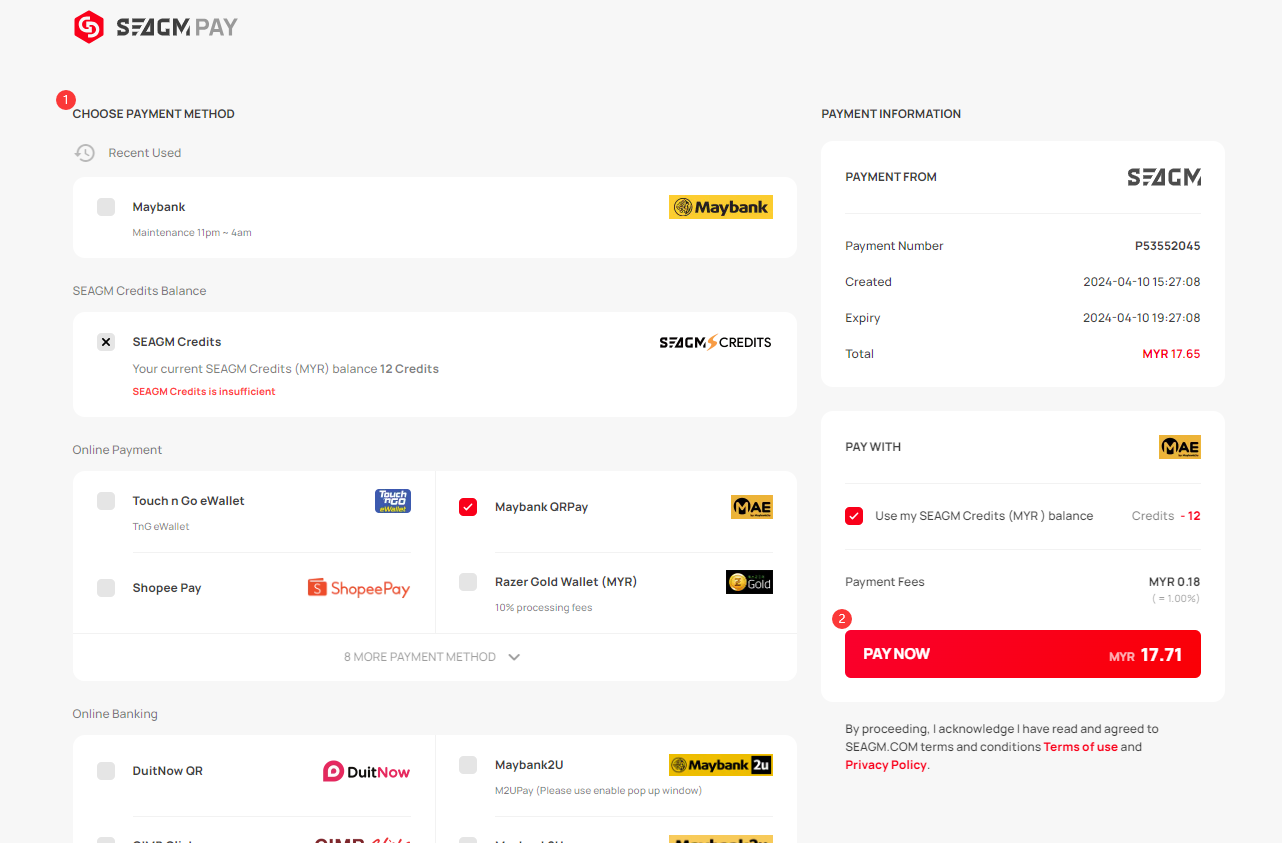Select the DuitNow QR checkbox
Image resolution: width=1282 pixels, height=843 pixels.
click(106, 771)
